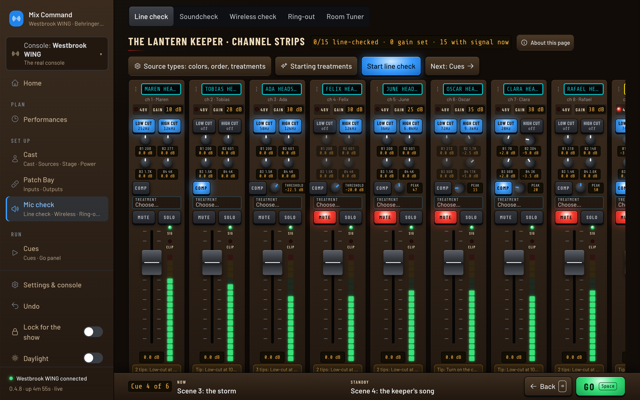
Task: Unmute Felix's channel
Action: point(325,218)
